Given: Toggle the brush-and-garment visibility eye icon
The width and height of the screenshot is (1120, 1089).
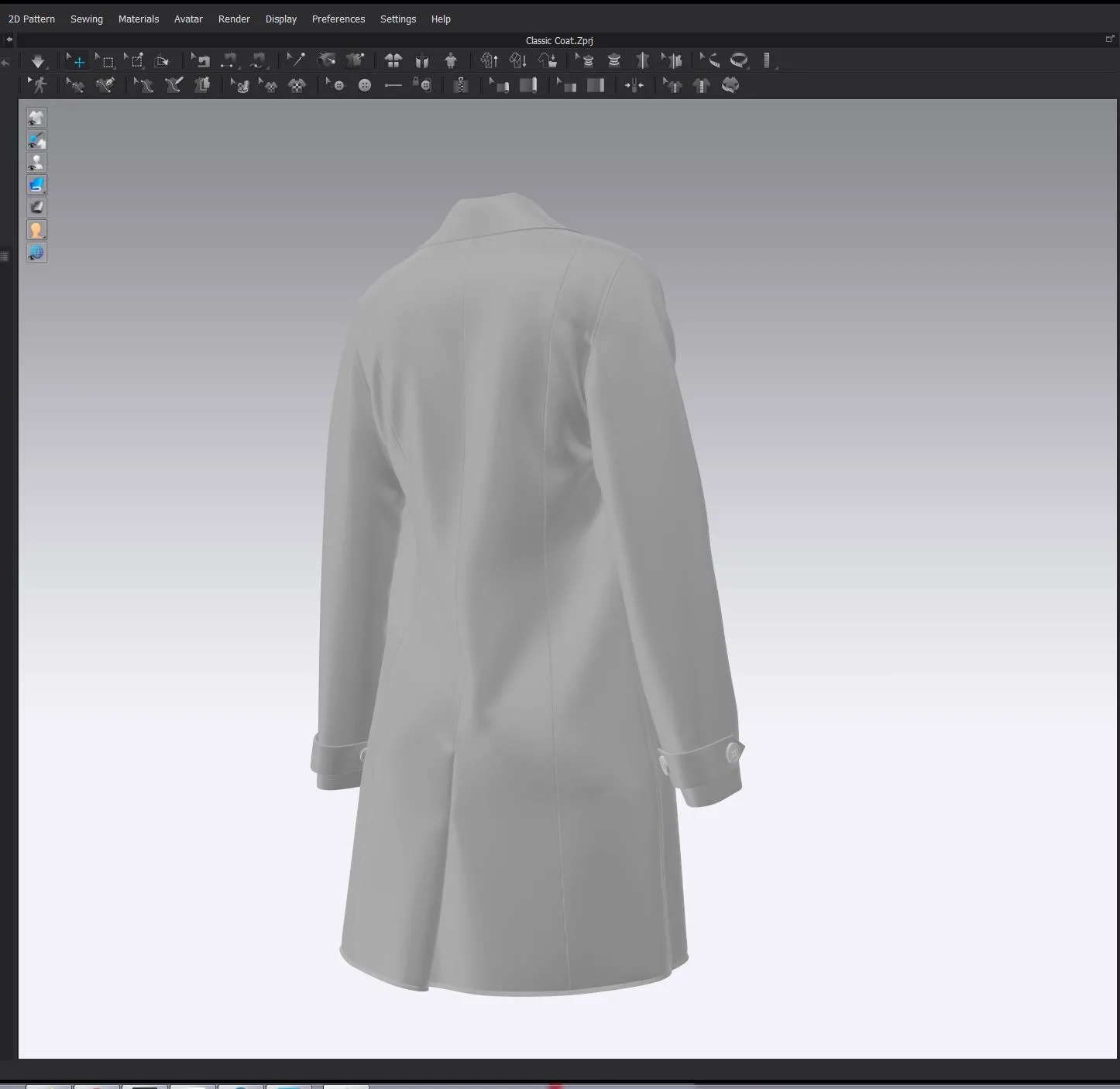Looking at the screenshot, I should (36, 140).
